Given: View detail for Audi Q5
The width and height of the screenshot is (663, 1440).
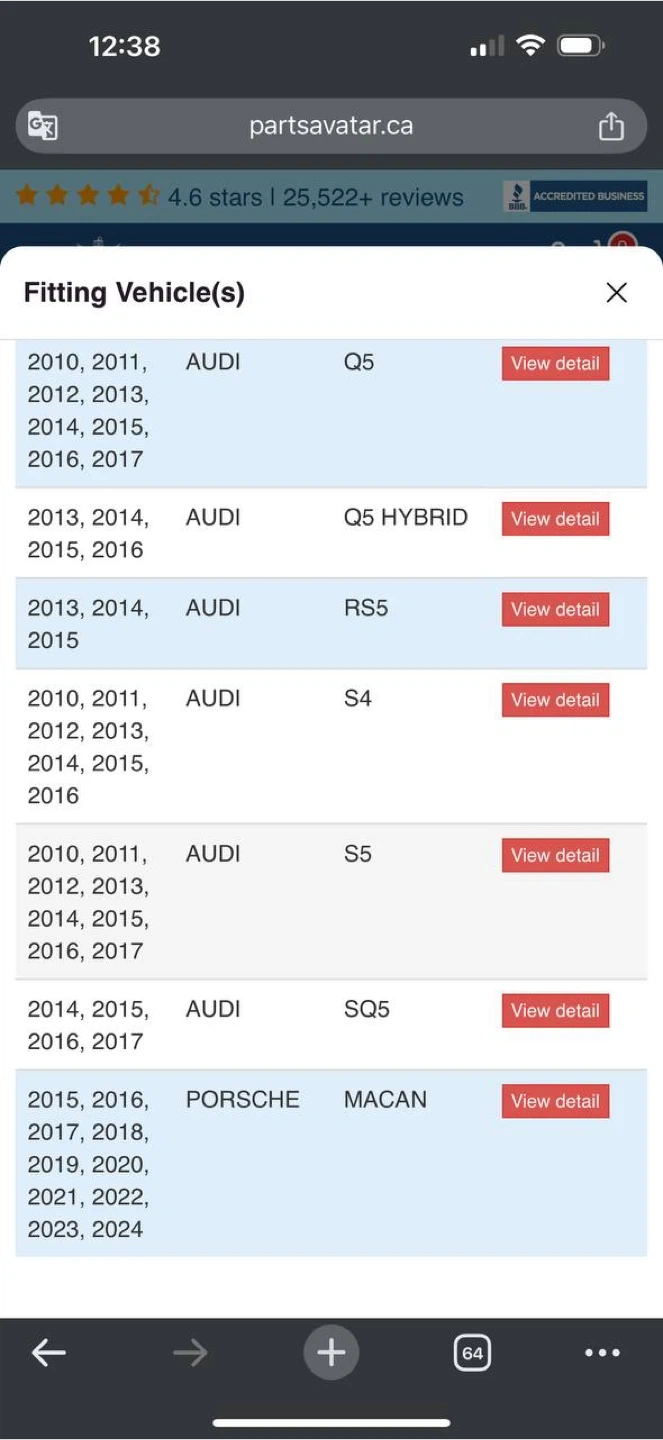Looking at the screenshot, I should [555, 364].
